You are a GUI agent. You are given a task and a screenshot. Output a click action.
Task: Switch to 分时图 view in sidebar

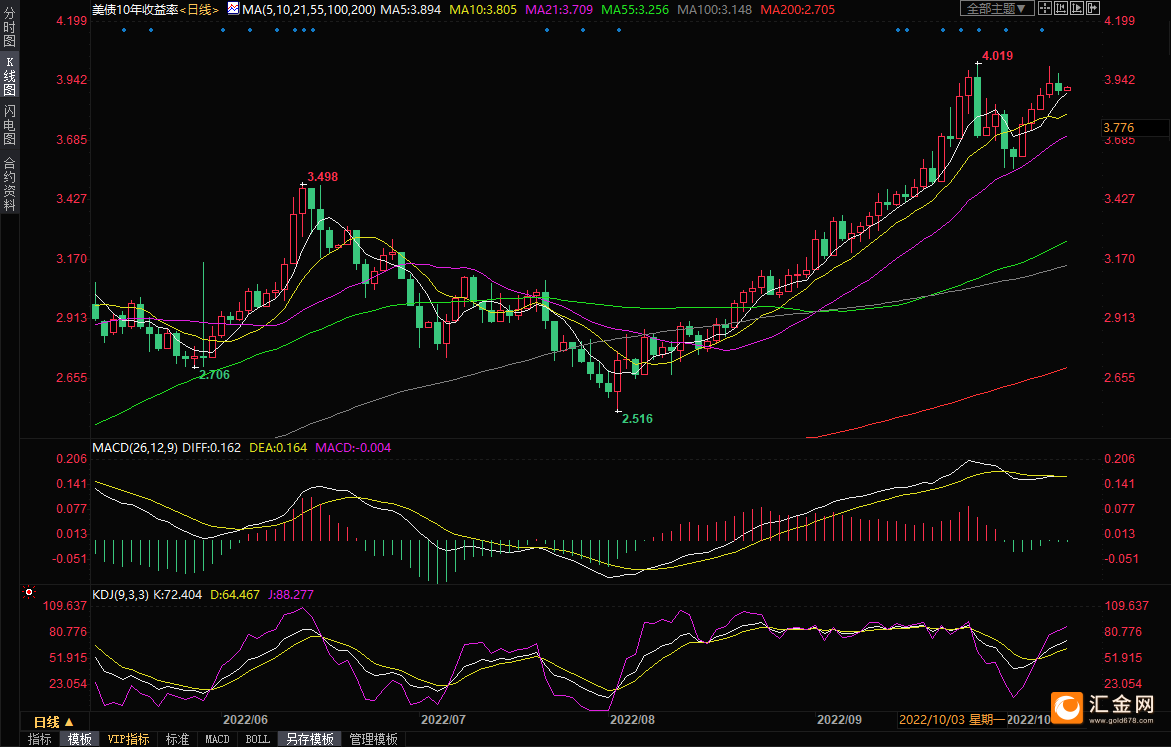point(10,28)
